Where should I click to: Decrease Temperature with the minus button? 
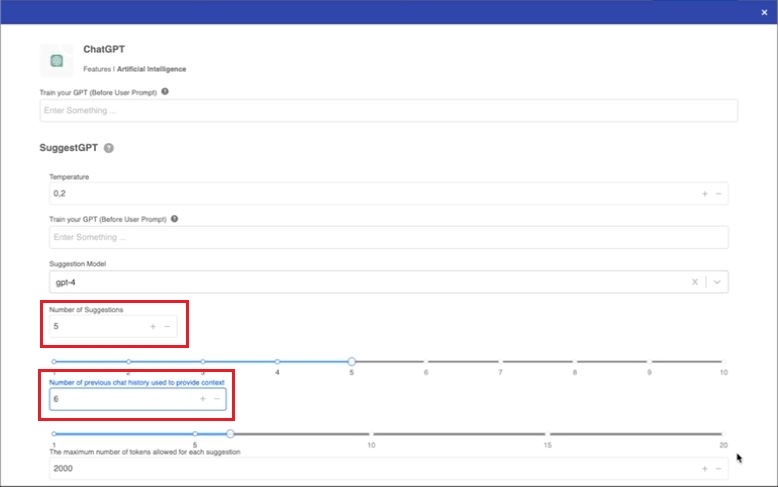[718, 193]
